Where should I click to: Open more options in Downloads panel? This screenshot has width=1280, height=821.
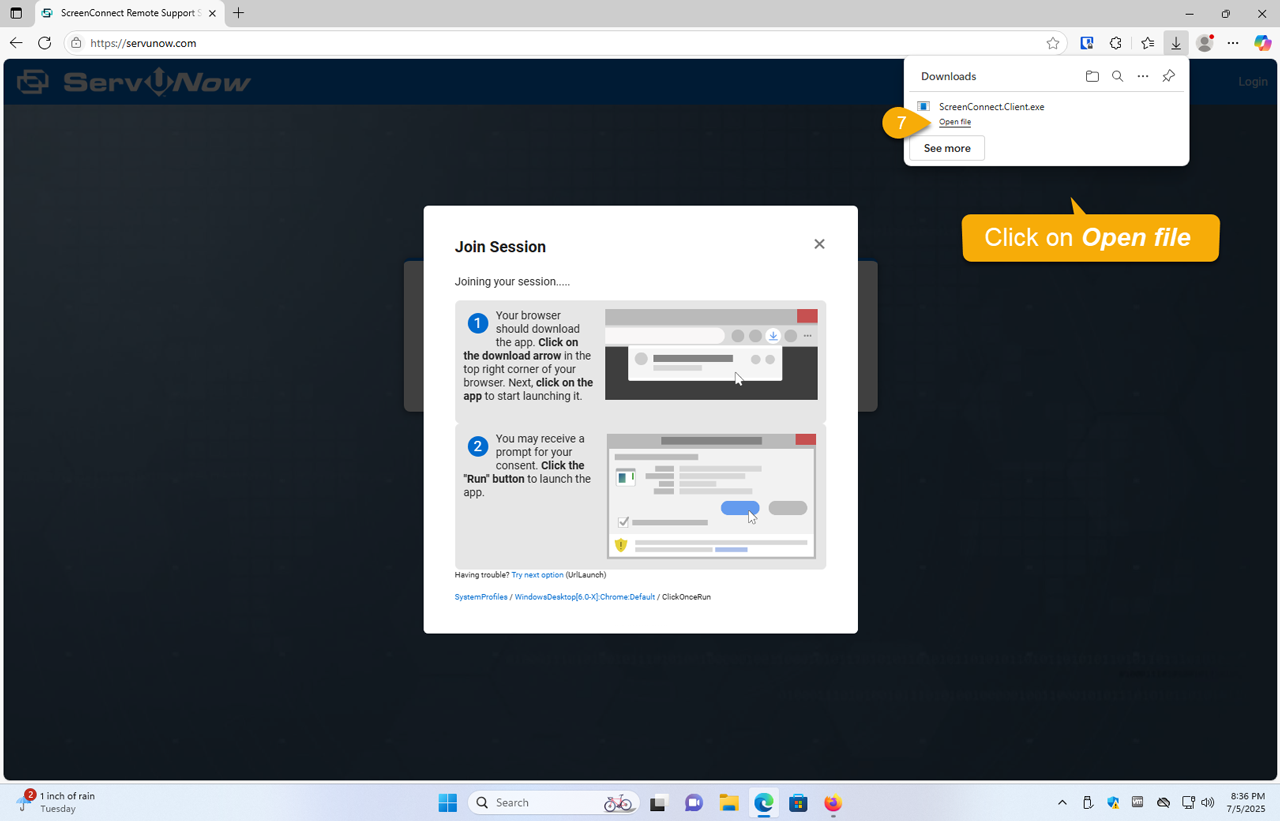click(1143, 76)
